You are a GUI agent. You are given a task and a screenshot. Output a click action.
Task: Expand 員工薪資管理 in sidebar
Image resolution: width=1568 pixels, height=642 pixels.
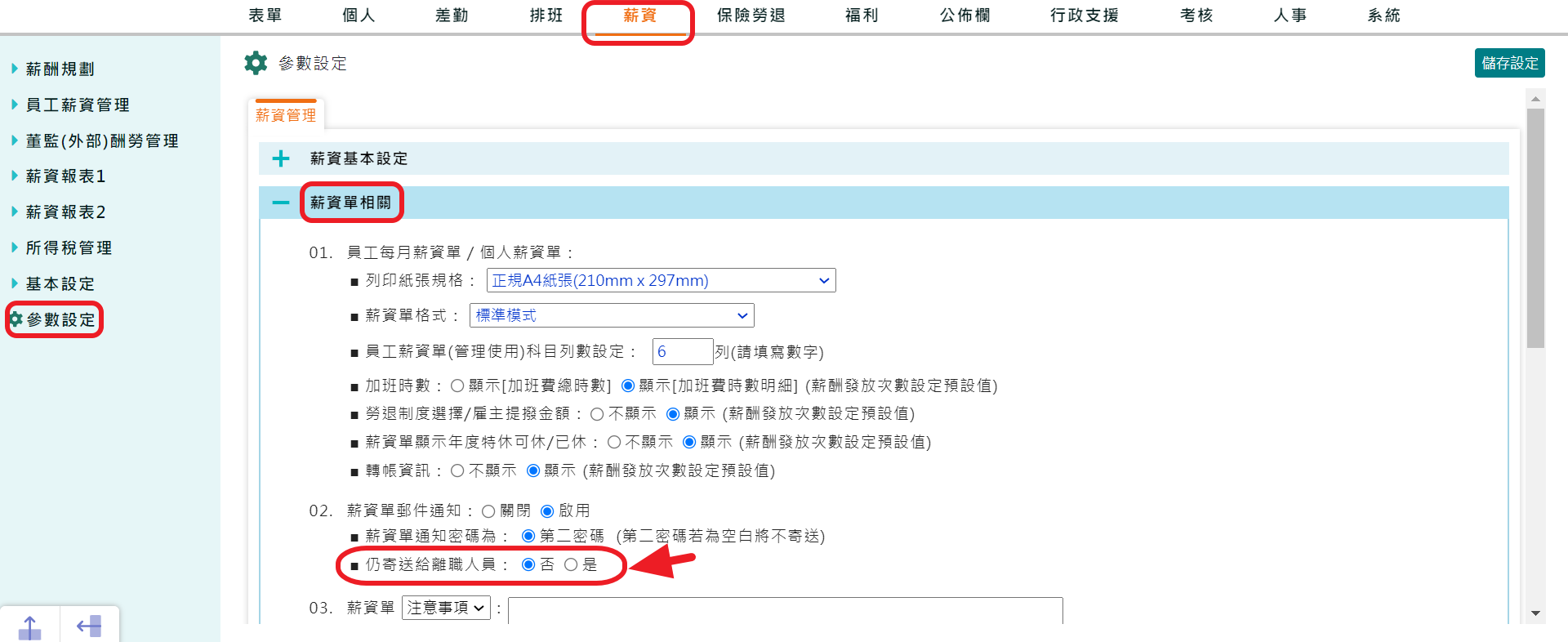coord(78,105)
